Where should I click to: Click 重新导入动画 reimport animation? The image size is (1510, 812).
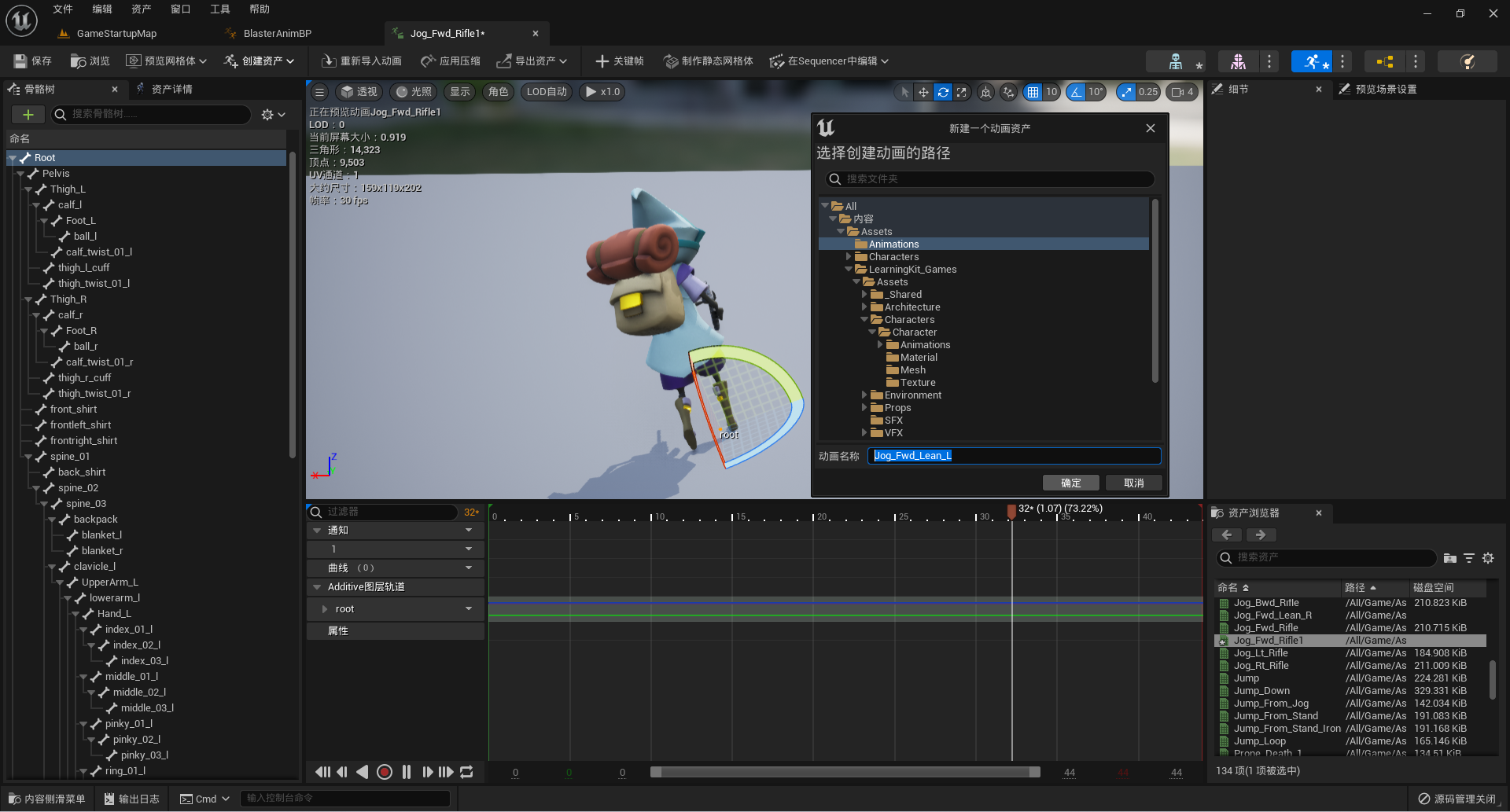point(362,61)
